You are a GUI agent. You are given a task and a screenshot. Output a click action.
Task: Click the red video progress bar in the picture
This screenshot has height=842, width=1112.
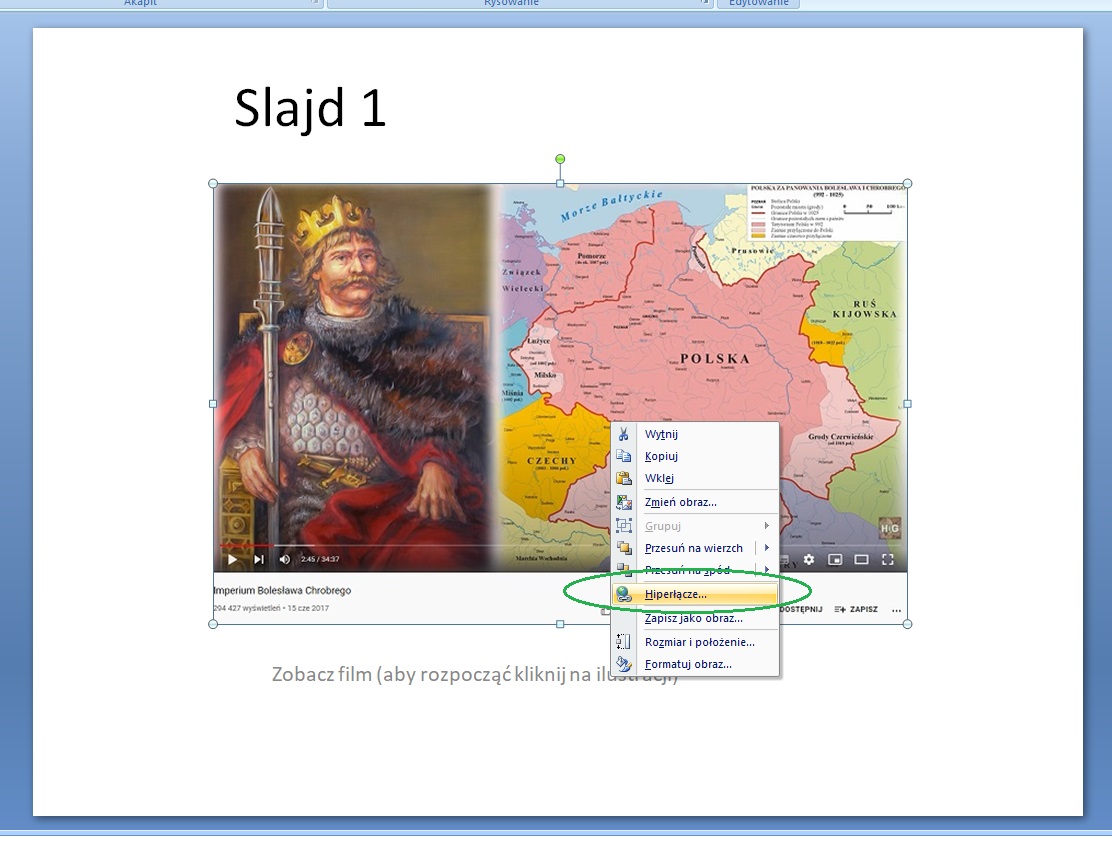click(x=246, y=545)
